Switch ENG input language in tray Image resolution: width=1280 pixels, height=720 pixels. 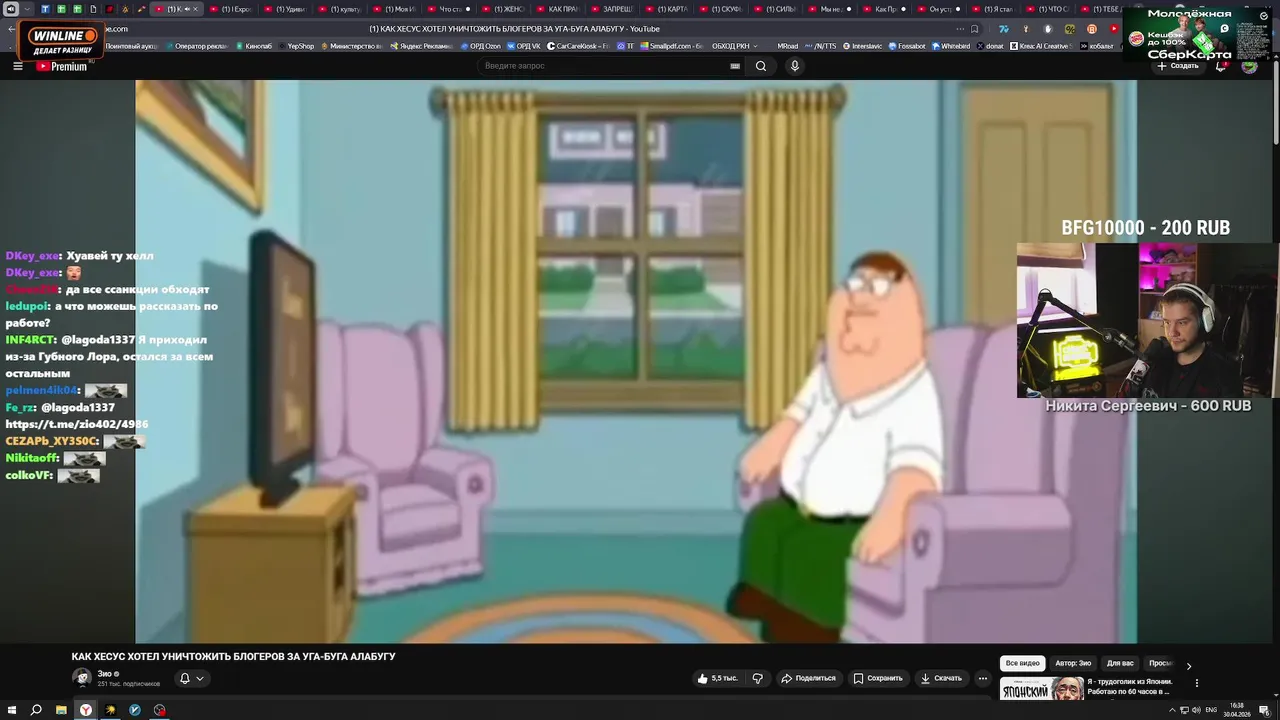1211,710
